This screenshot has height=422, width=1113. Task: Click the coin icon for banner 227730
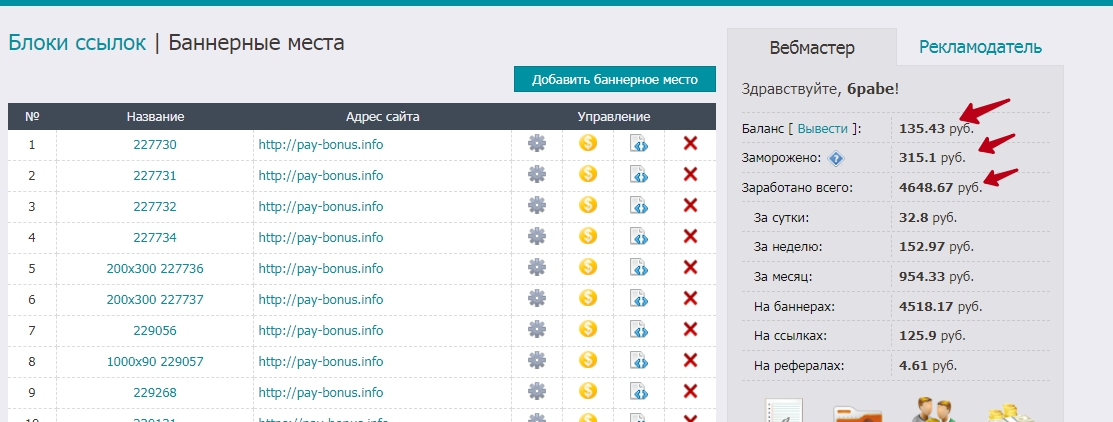(588, 143)
